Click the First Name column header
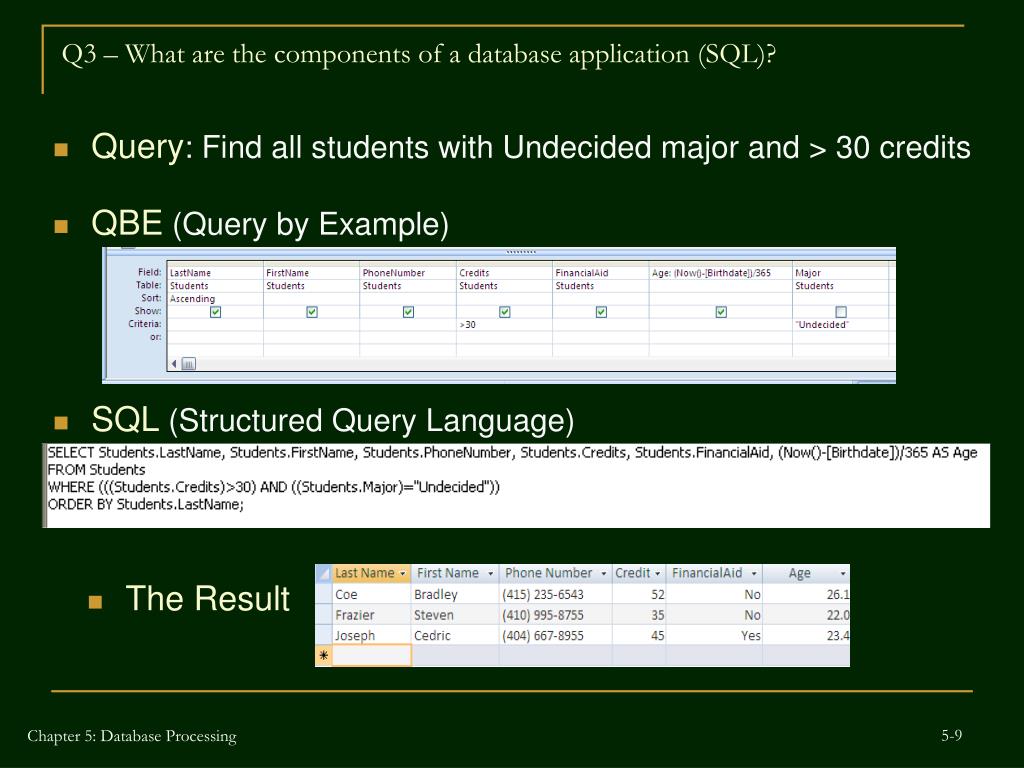The width and height of the screenshot is (1024, 768). [x=447, y=573]
